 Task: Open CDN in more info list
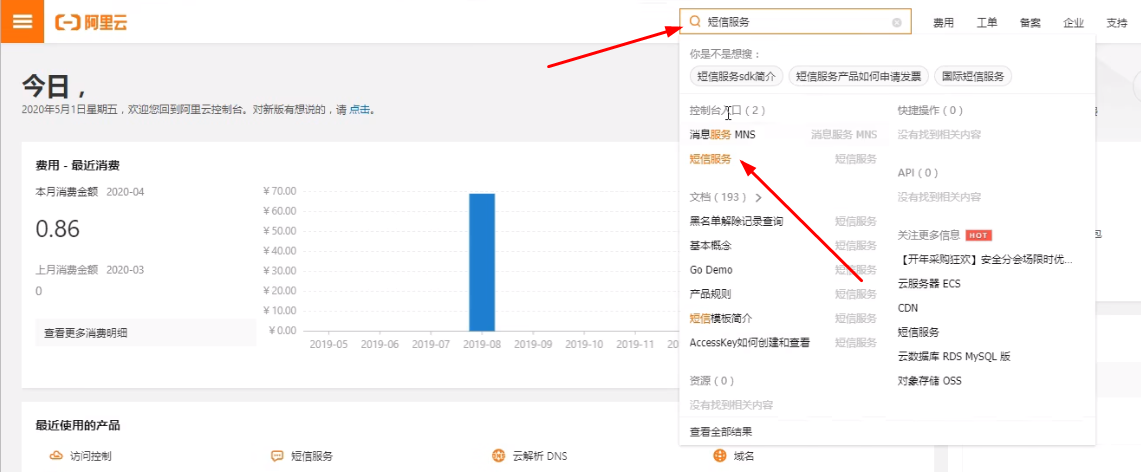click(908, 308)
